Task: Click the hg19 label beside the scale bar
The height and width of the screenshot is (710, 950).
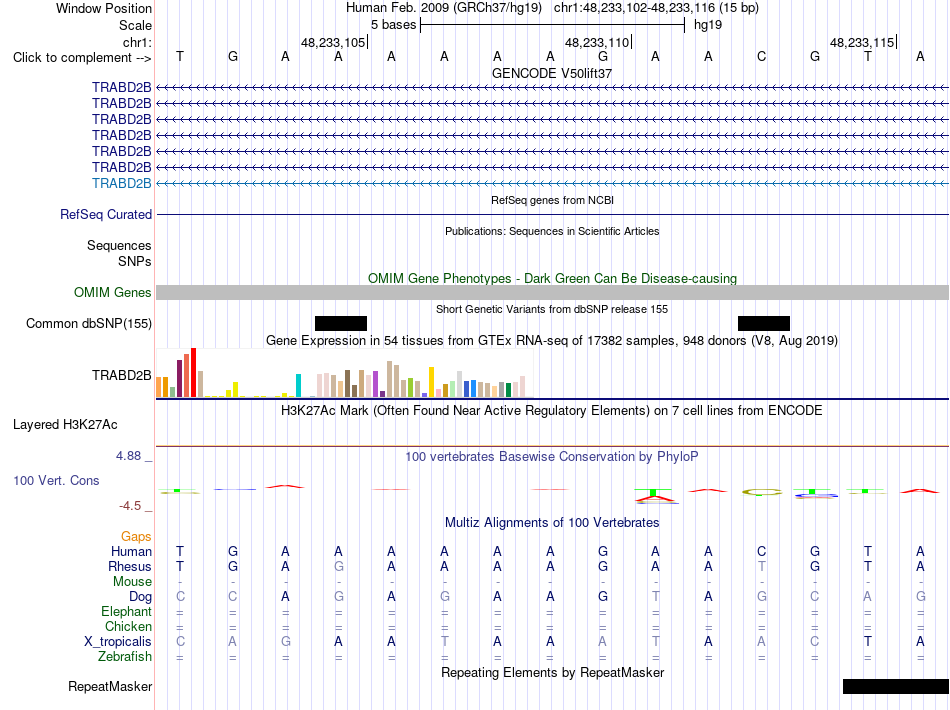Action: 708,25
